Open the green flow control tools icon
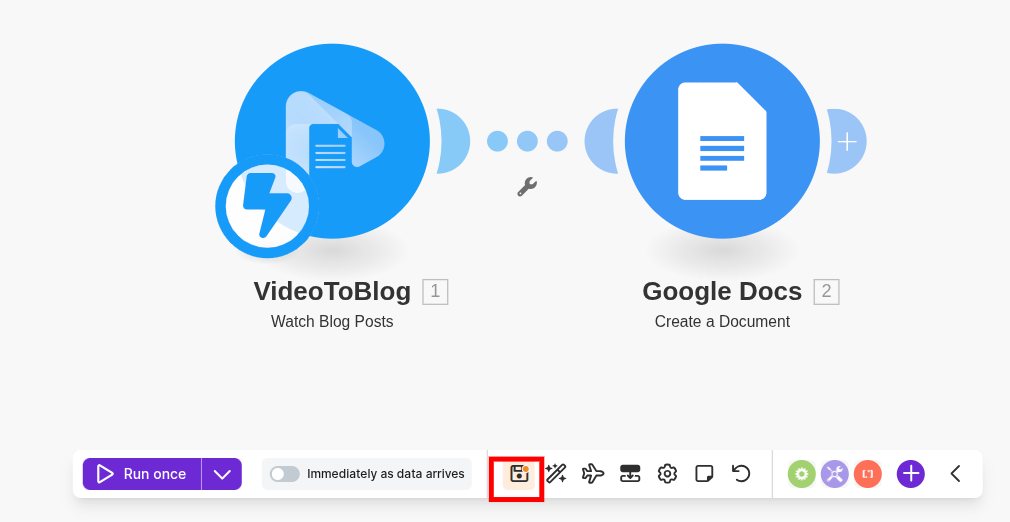The image size is (1010, 522). [x=801, y=474]
